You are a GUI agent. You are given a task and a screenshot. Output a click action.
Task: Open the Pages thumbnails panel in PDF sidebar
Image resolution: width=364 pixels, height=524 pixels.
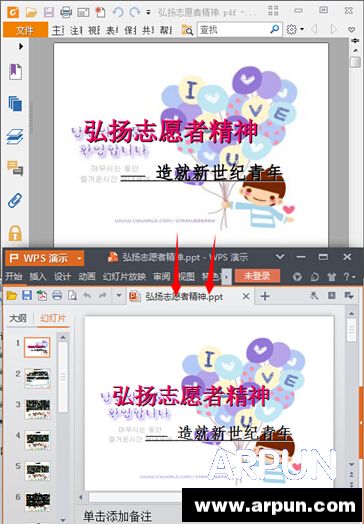(15, 104)
